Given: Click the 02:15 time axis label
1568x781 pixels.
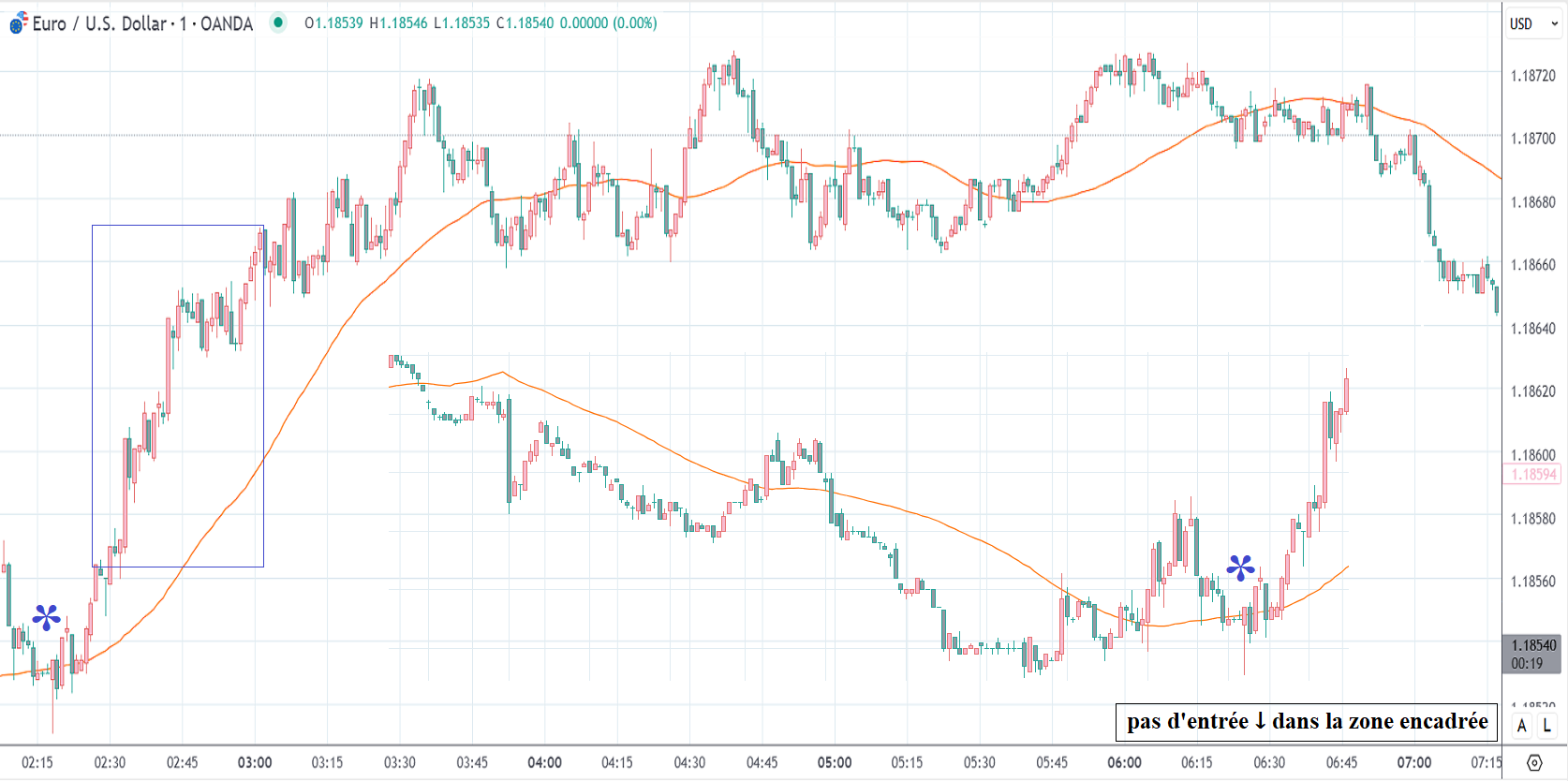Looking at the screenshot, I should tap(37, 762).
